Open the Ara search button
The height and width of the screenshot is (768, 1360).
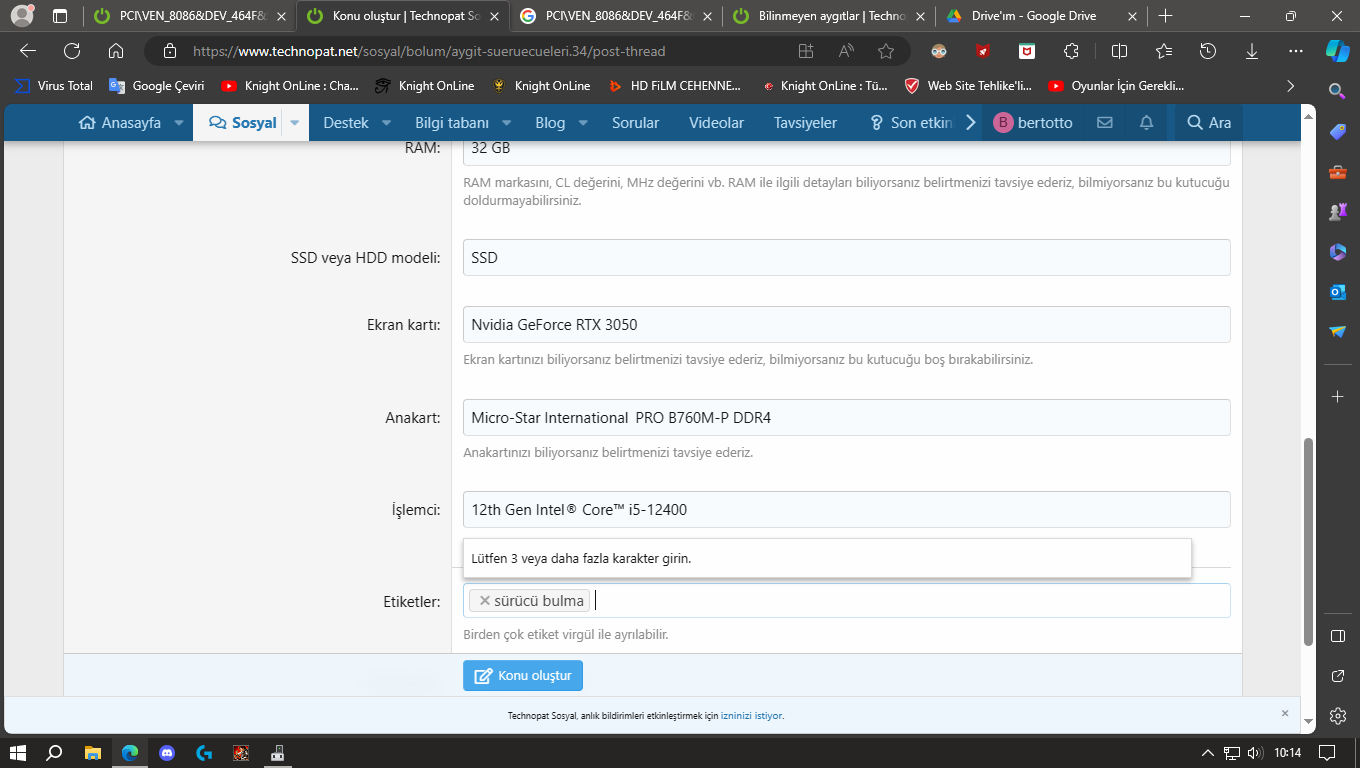[x=1208, y=123]
